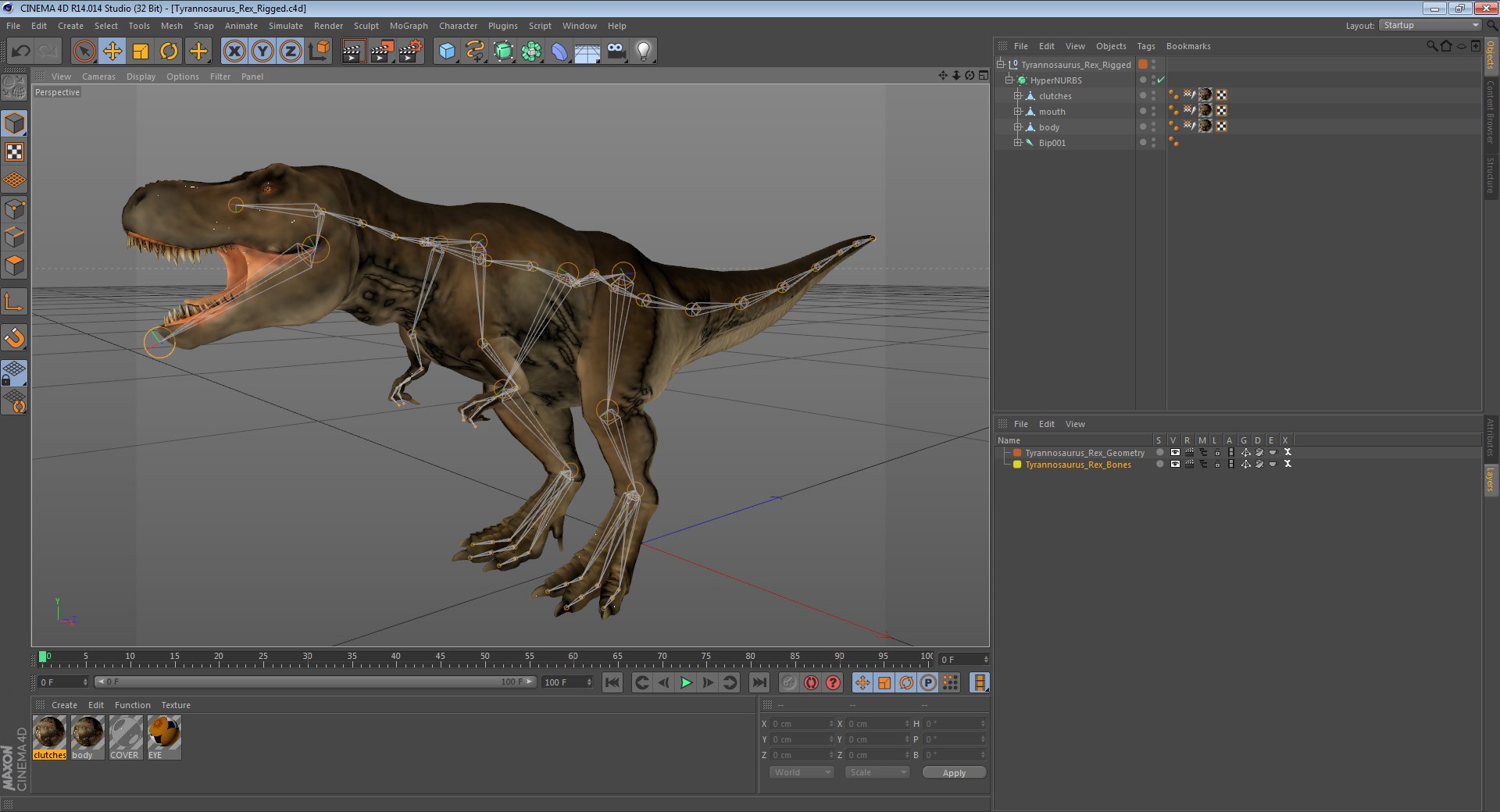Click the mouth object's UVW checker tag
This screenshot has width=1500, height=812.
pos(1221,110)
